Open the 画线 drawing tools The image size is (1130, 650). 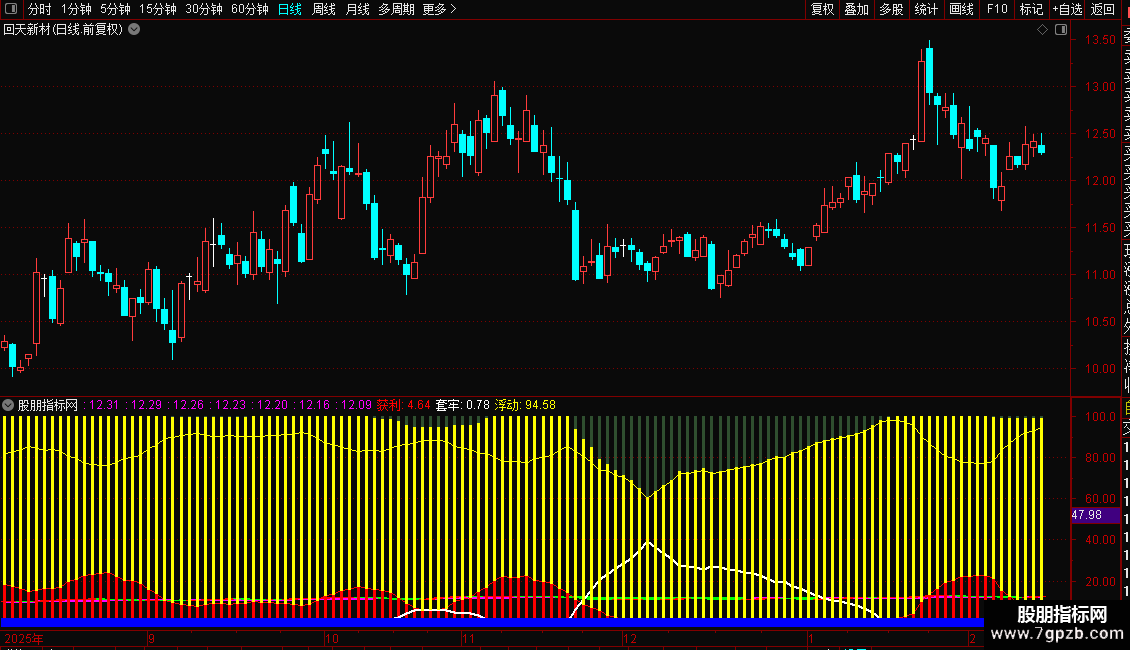click(x=961, y=9)
